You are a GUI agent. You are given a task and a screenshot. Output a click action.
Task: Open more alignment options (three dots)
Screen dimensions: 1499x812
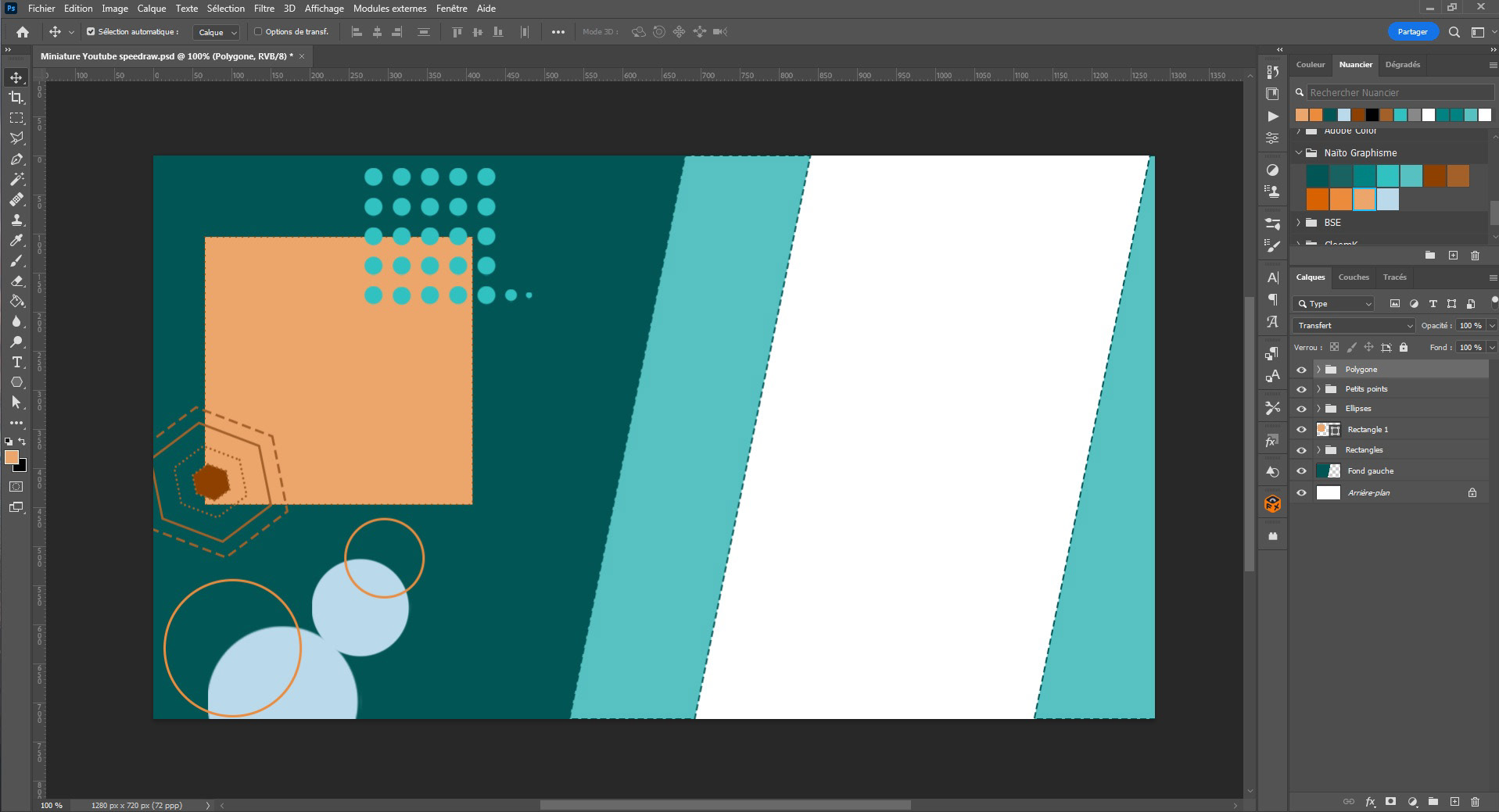tap(558, 32)
